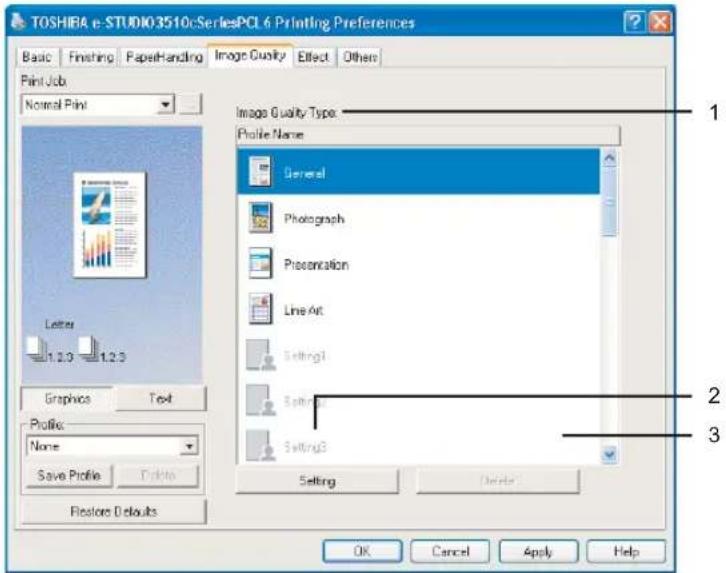This screenshot has width=726, height=573.
Task: Select the General profile icon
Action: point(260,172)
